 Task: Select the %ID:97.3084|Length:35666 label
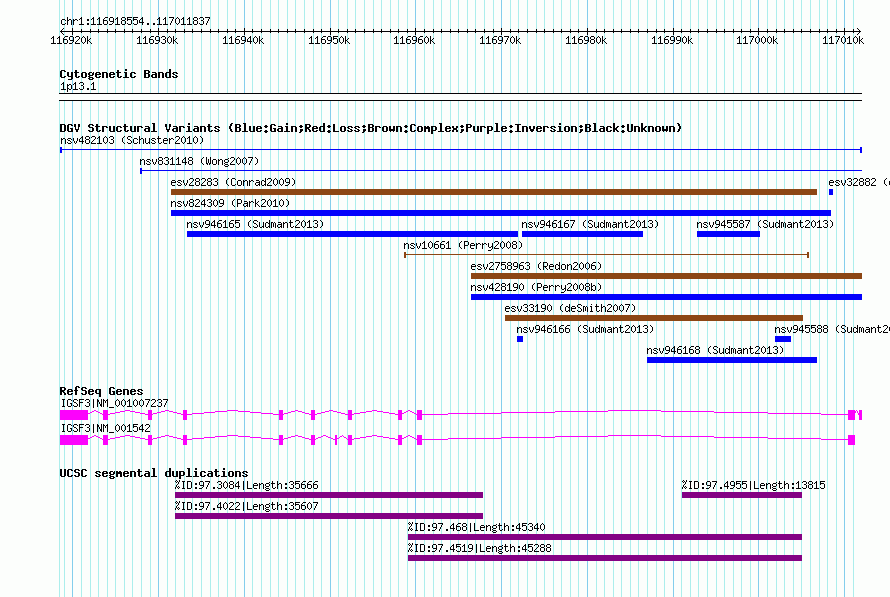pyautogui.click(x=247, y=485)
